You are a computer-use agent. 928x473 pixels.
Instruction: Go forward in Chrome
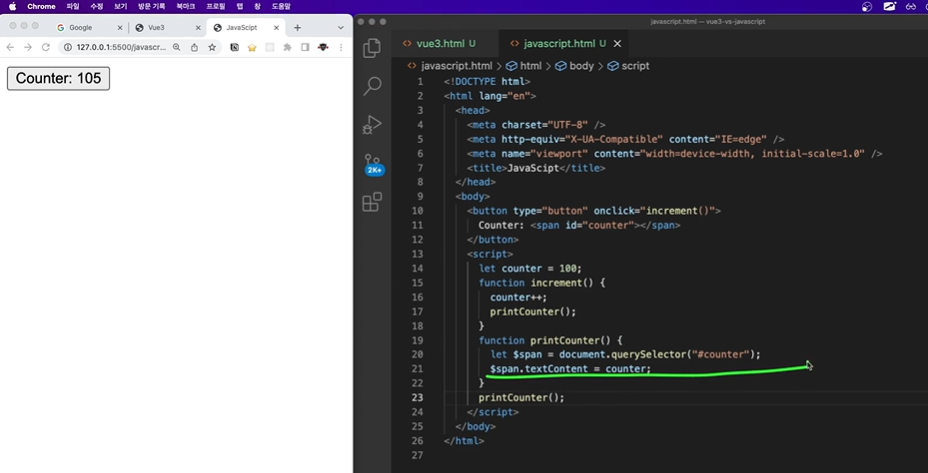[x=28, y=47]
